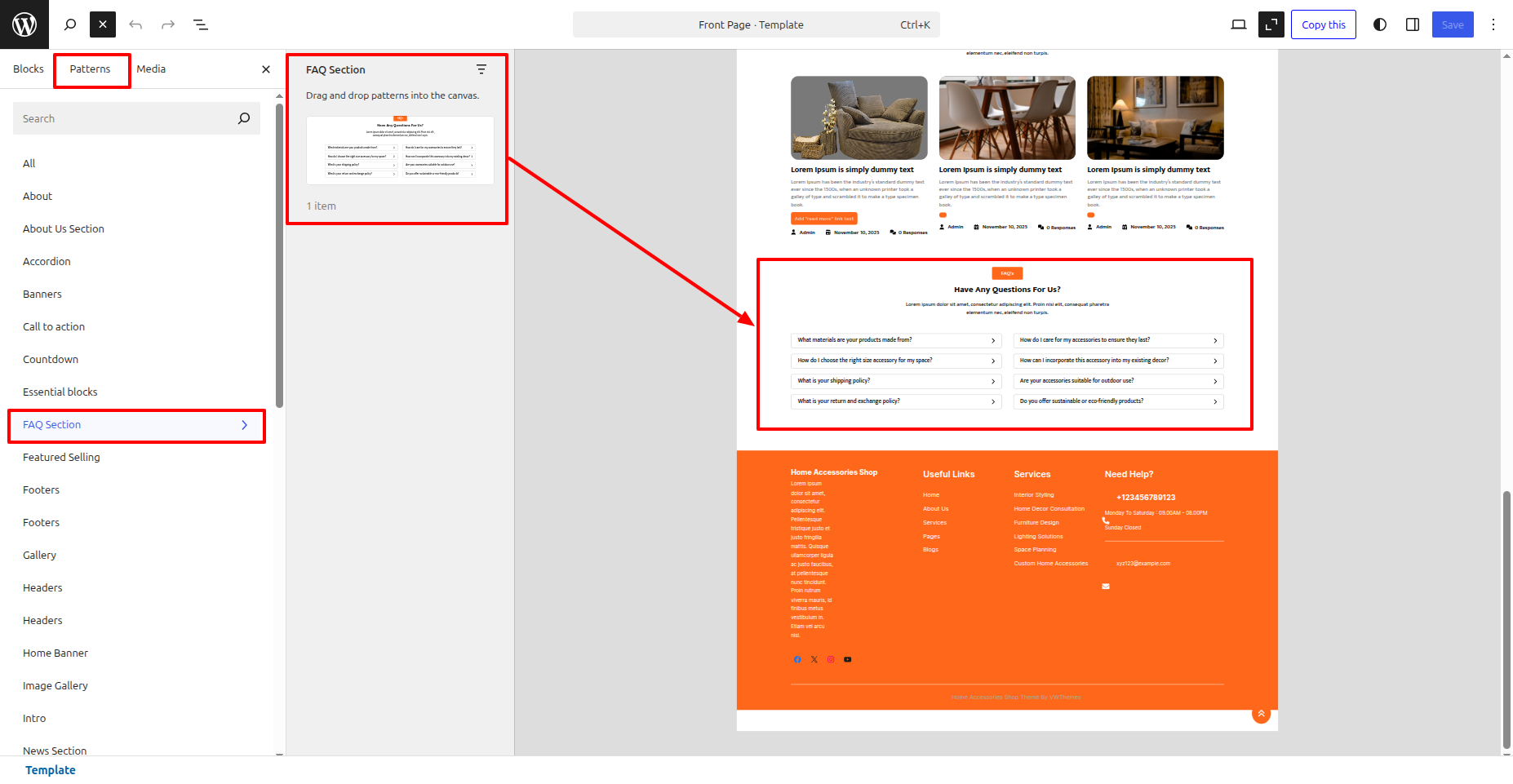This screenshot has height=784, width=1513.
Task: Click the Redo arrow
Action: click(x=168, y=24)
